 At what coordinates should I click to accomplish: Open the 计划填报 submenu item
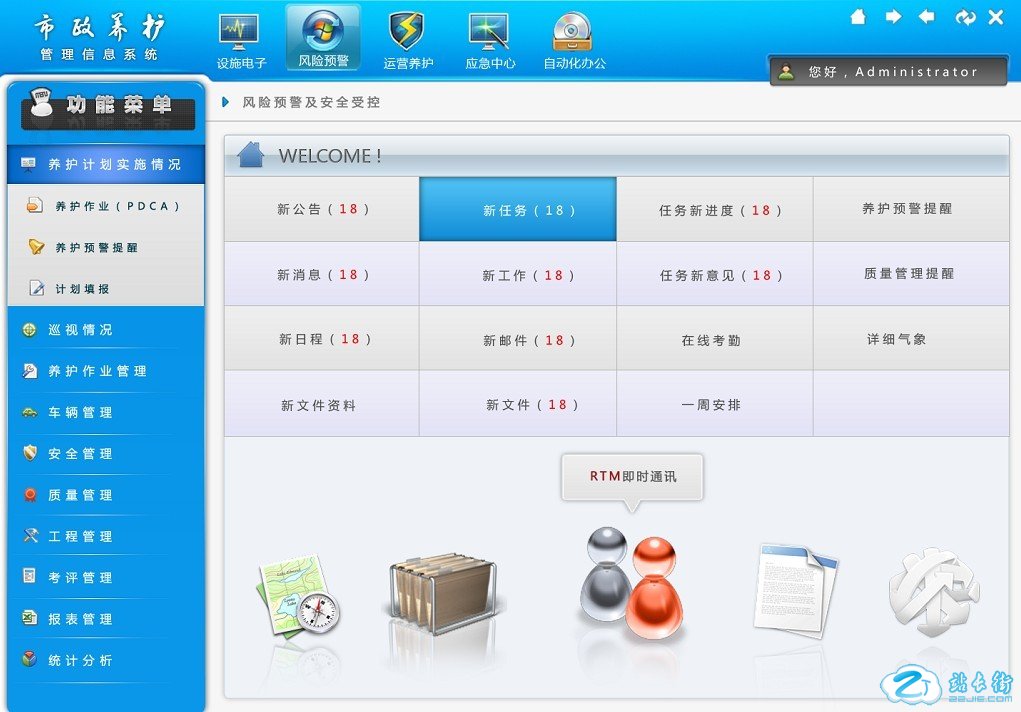click(x=82, y=289)
